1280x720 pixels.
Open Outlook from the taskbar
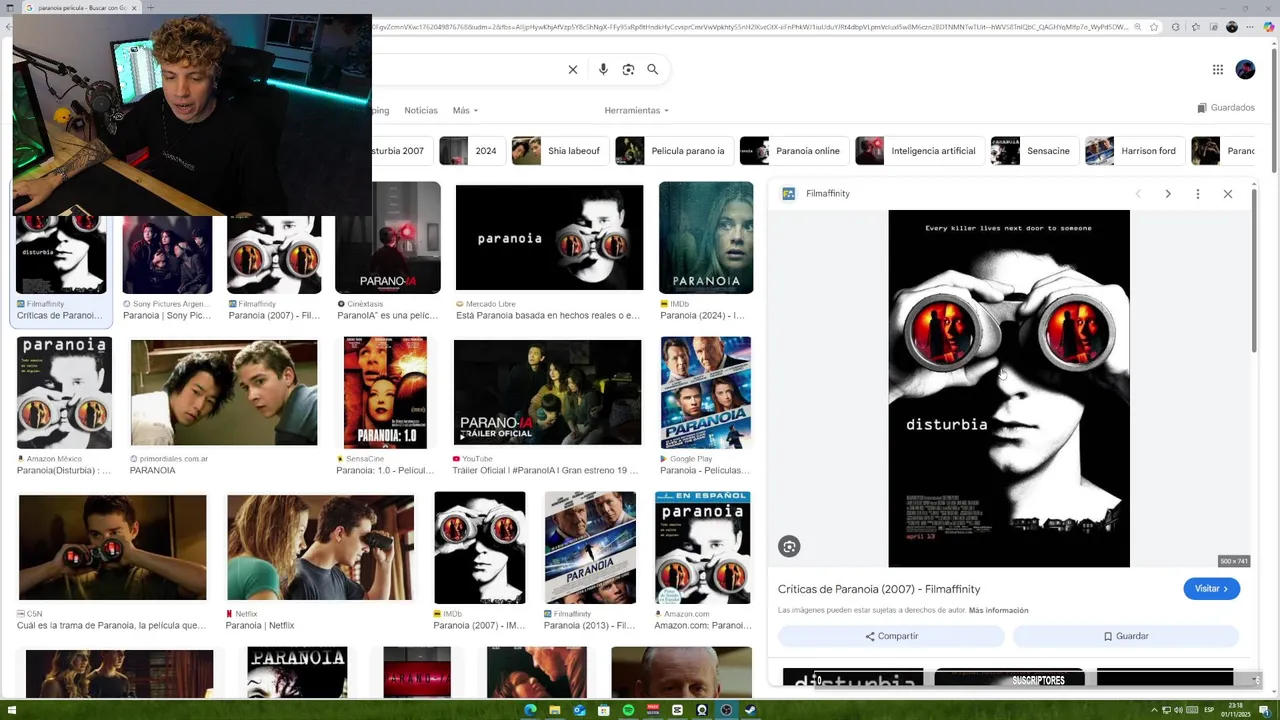point(579,710)
